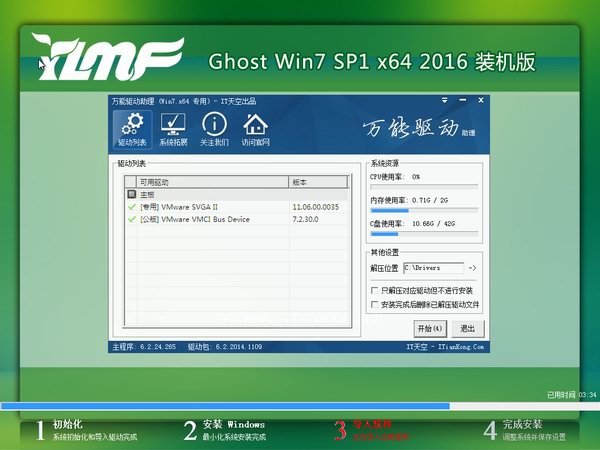Click the browse arrow next to C:\Drivers
Viewport: 600px width, 450px height.
tap(472, 268)
